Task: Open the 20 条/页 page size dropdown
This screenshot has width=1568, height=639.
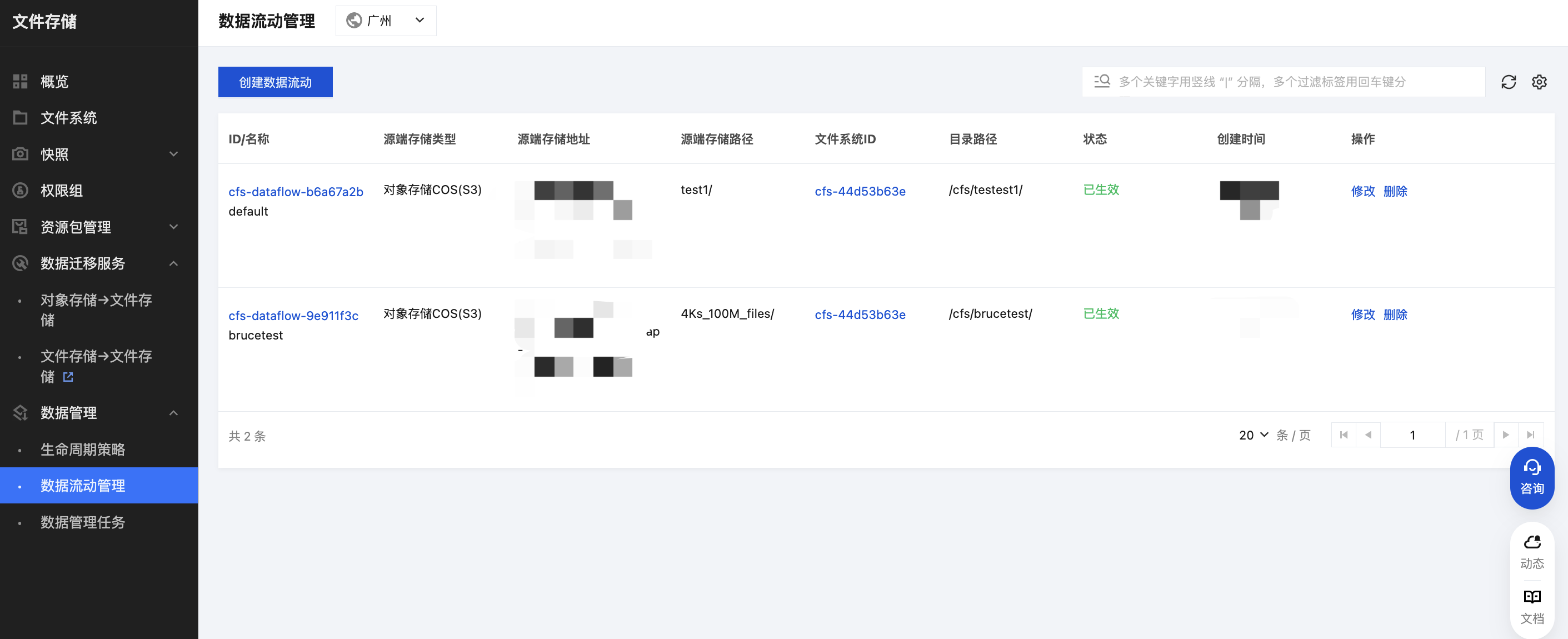Action: tap(1253, 435)
